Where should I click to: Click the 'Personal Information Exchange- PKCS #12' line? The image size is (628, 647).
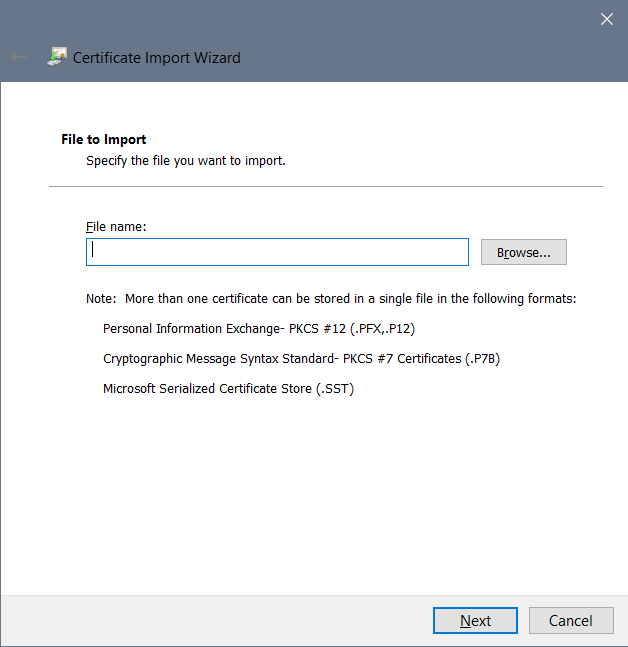click(259, 328)
